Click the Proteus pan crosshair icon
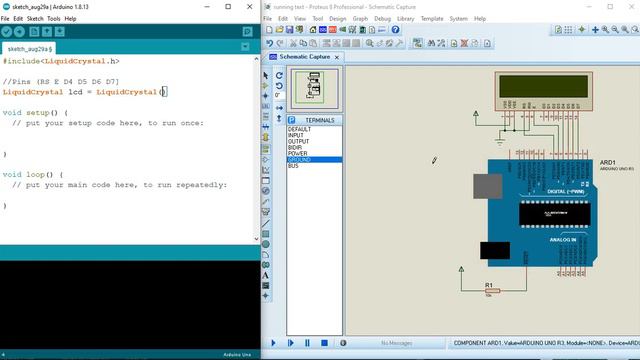 [595, 30]
